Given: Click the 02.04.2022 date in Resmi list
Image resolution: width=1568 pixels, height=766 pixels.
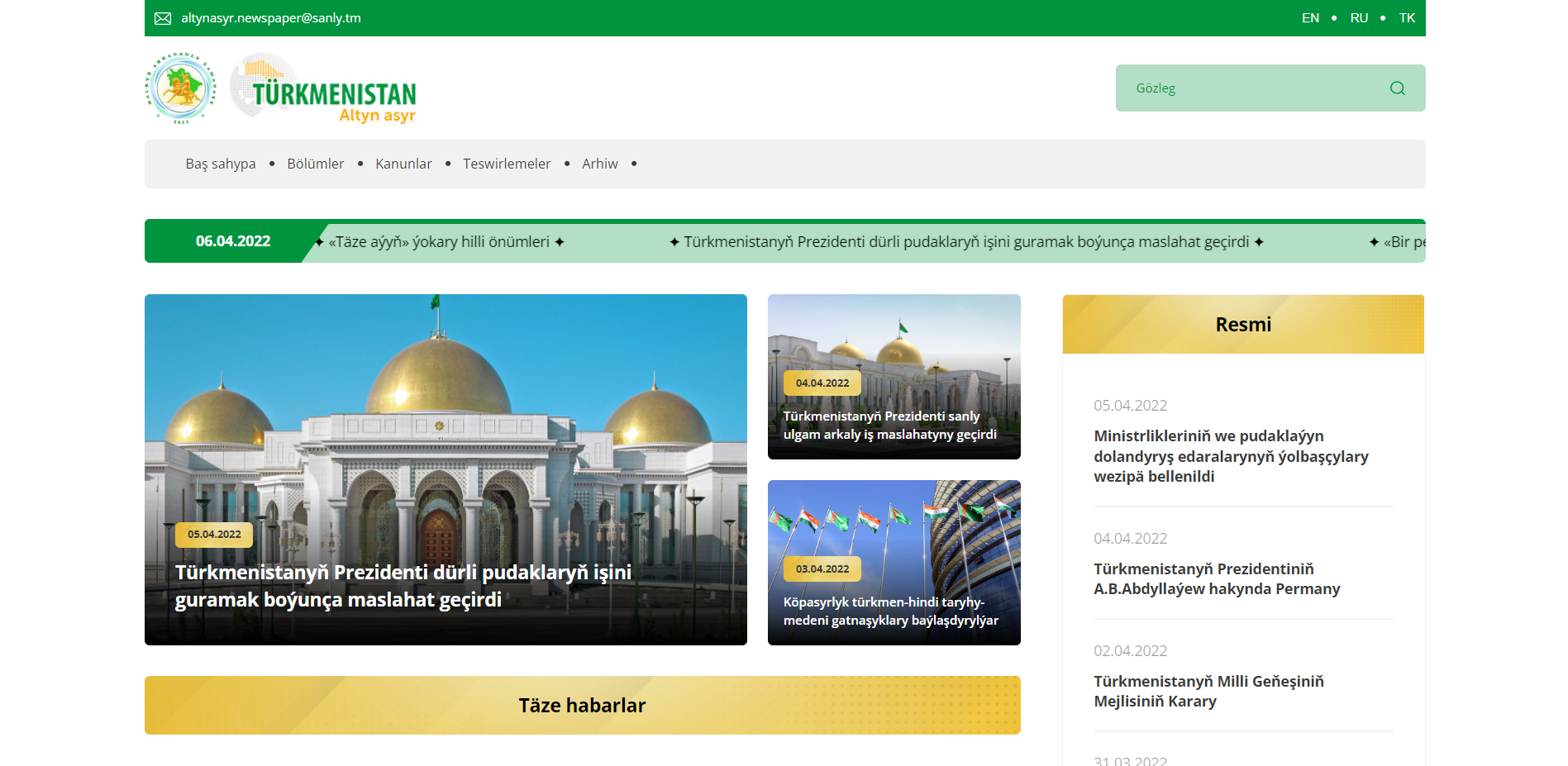Looking at the screenshot, I should (x=1131, y=651).
